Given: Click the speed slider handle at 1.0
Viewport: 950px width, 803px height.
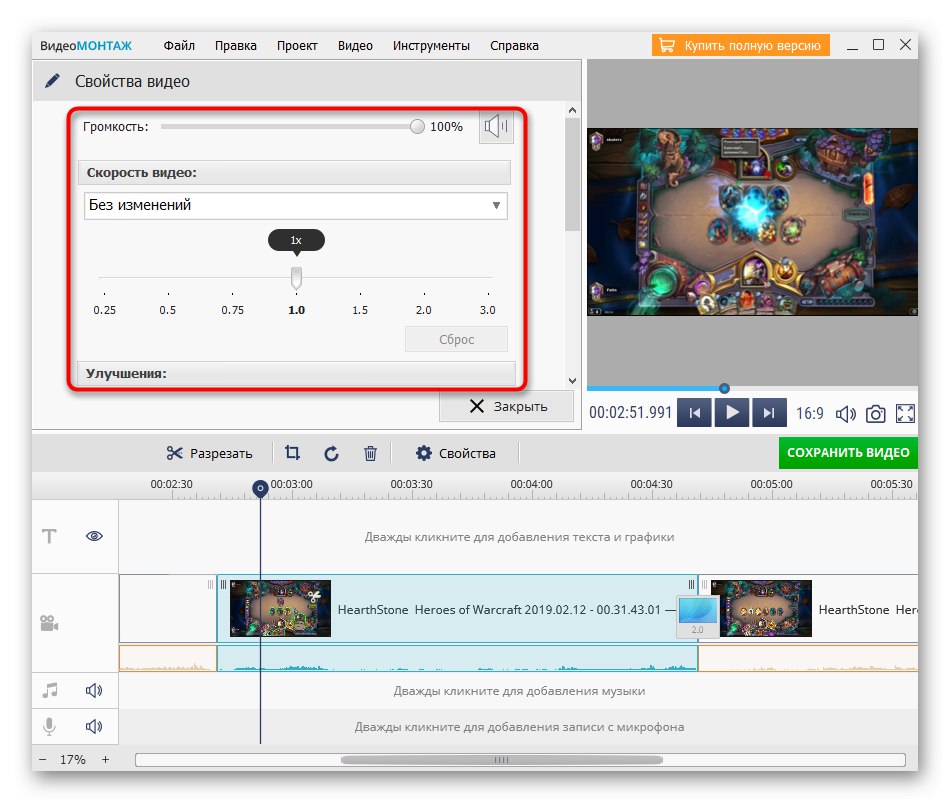Looking at the screenshot, I should (x=296, y=278).
